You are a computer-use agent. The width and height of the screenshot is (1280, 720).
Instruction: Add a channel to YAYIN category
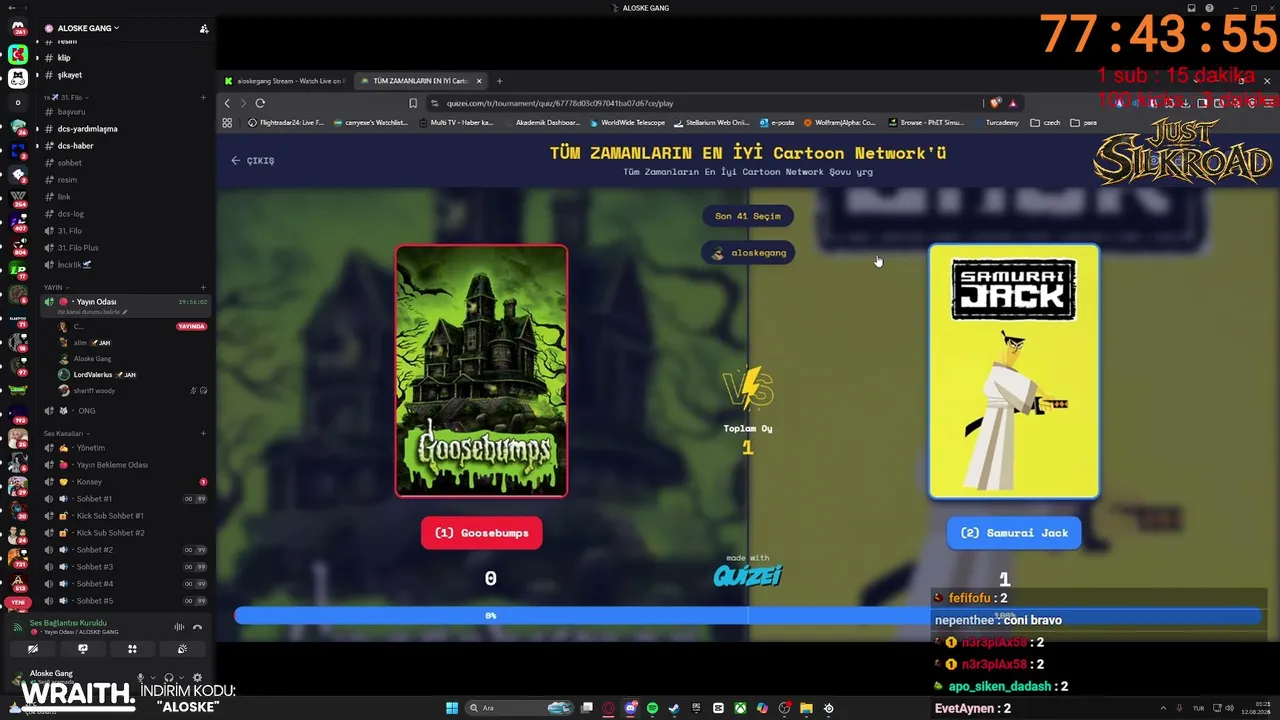tap(204, 287)
